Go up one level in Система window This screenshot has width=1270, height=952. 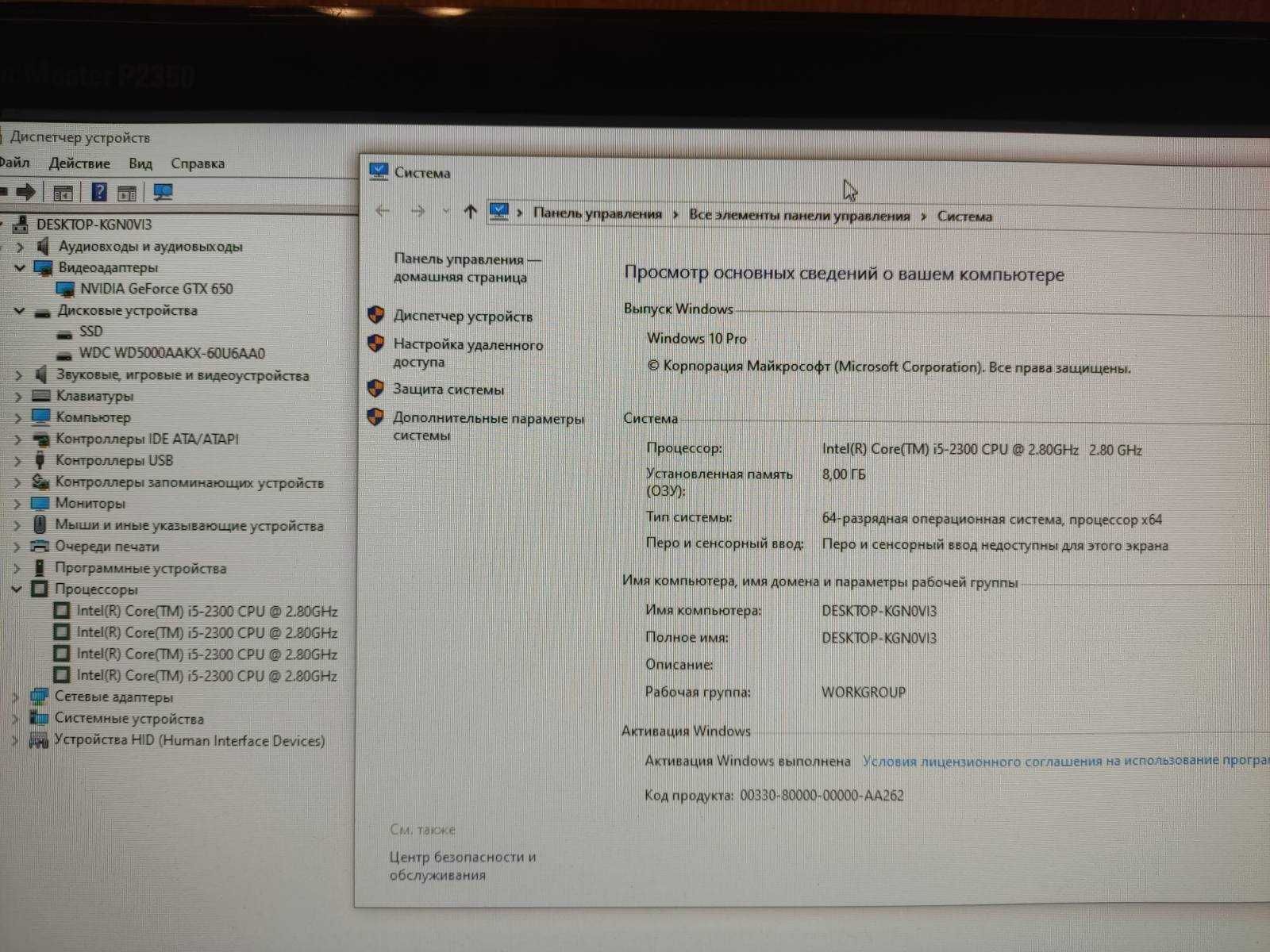point(470,211)
